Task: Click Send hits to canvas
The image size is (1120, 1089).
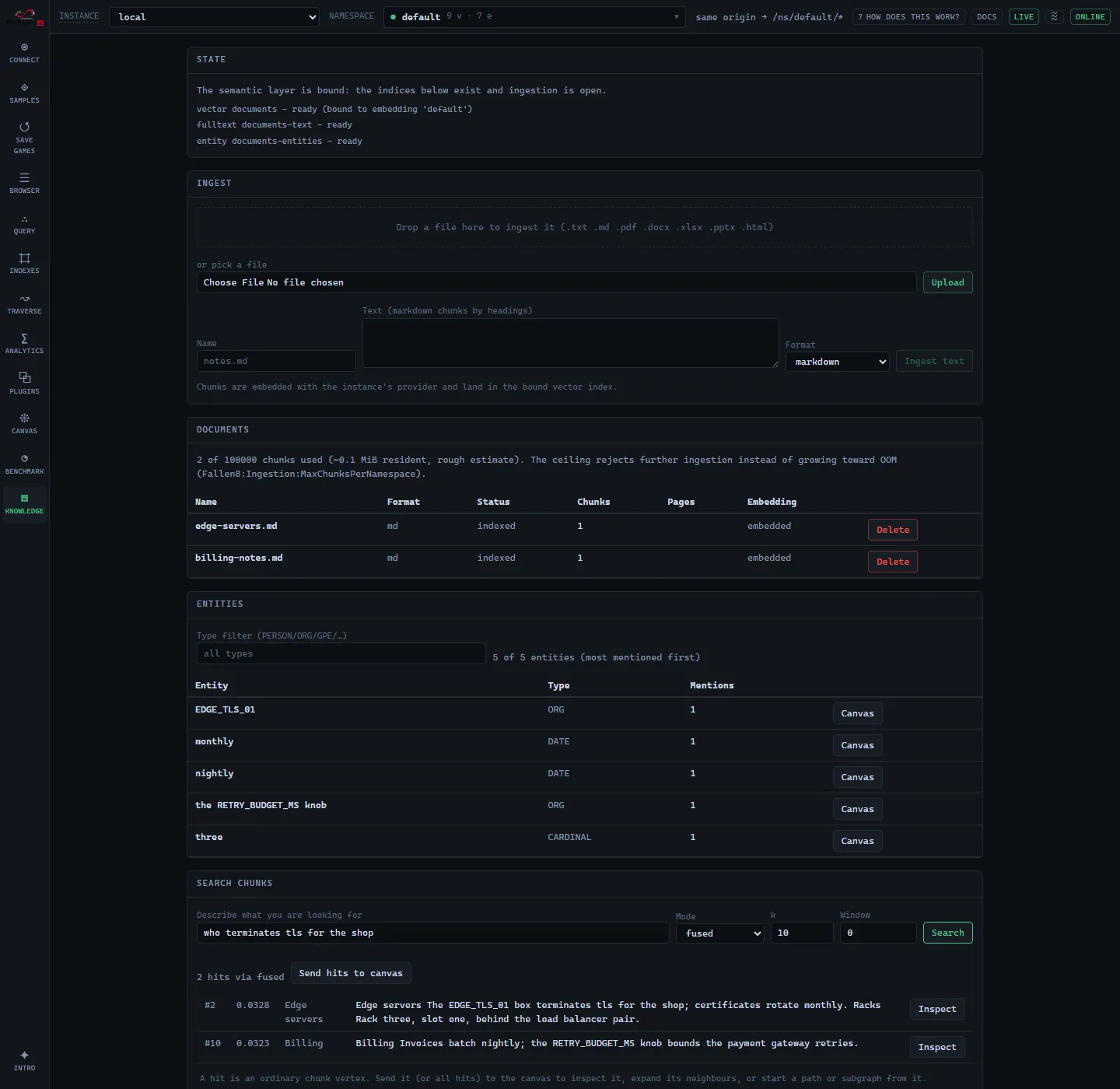Action: point(351,973)
